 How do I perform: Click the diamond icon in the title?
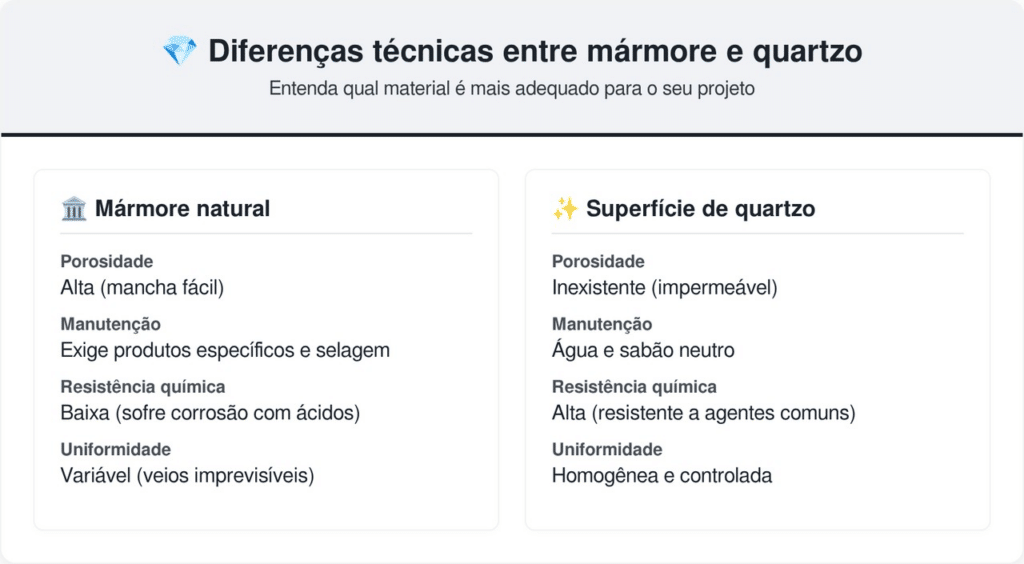click(180, 52)
